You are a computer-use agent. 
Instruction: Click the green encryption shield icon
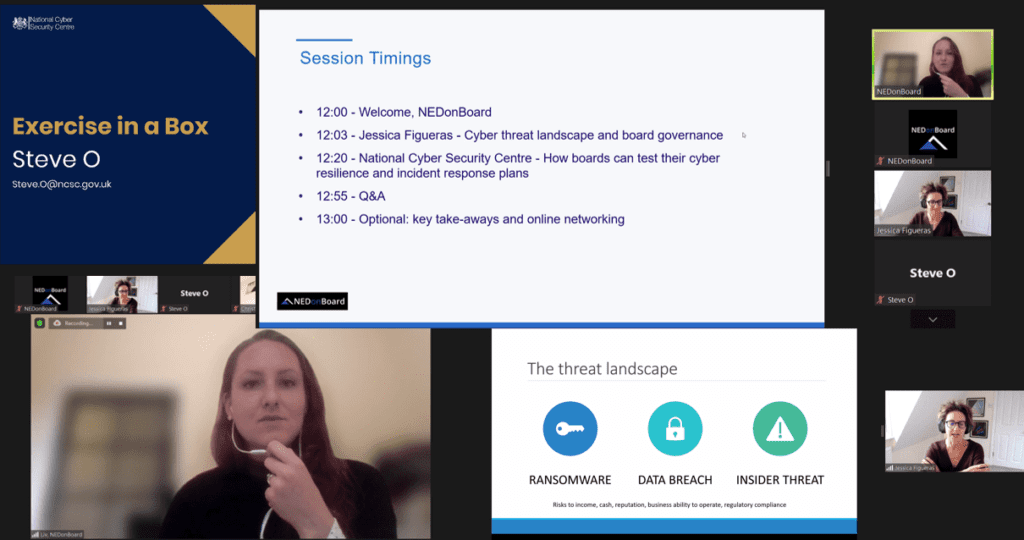(40, 323)
